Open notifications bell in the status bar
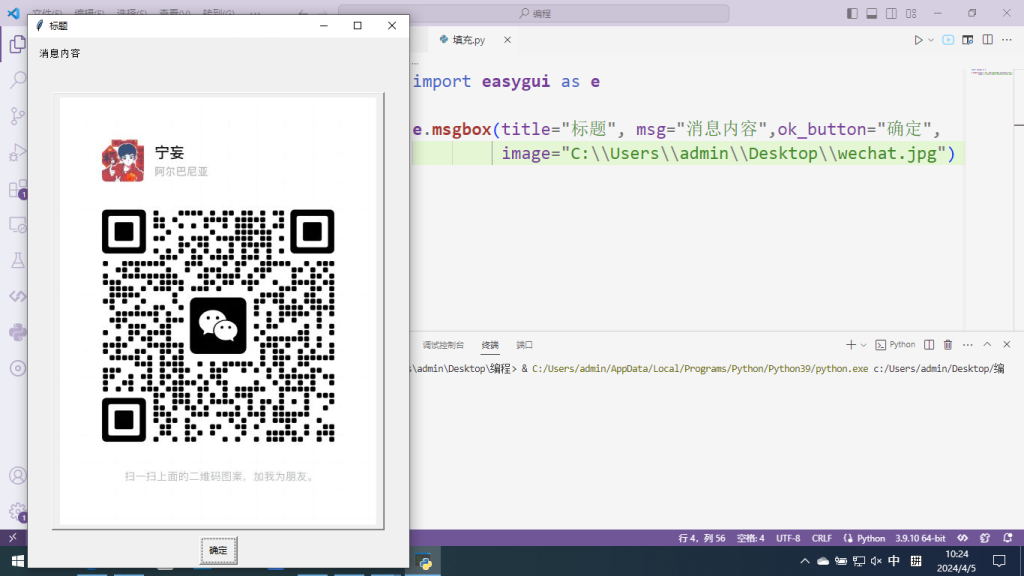The width and height of the screenshot is (1024, 576). [1008, 538]
